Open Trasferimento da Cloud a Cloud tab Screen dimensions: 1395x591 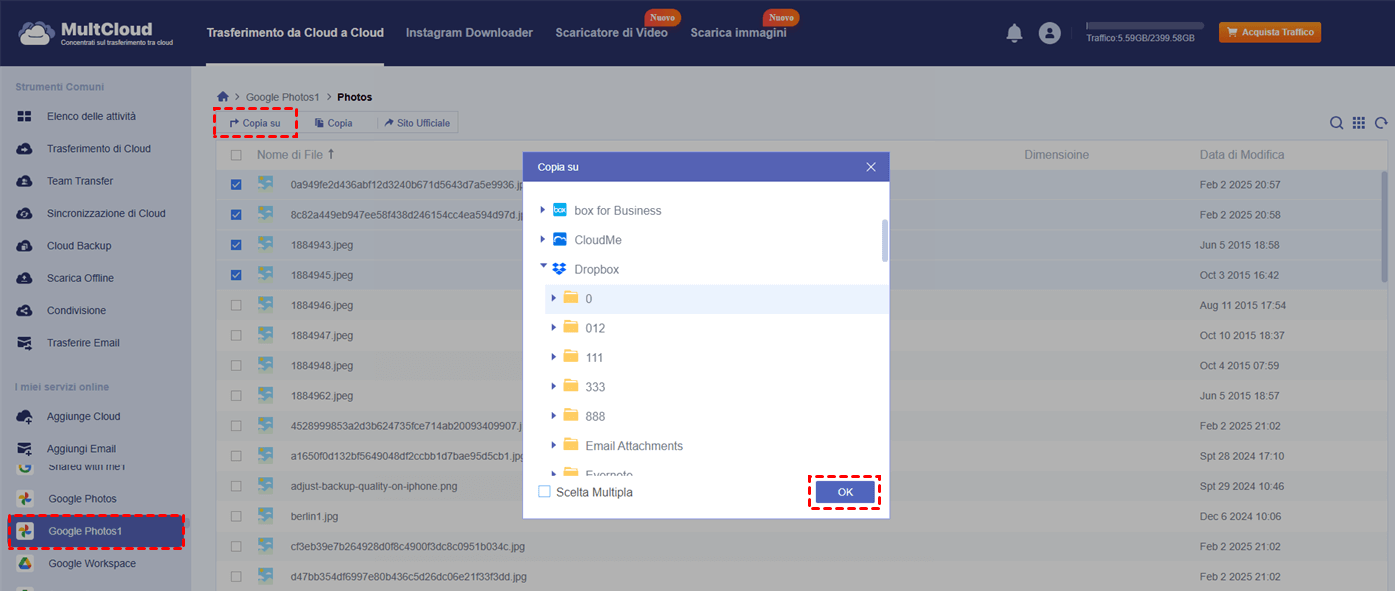tap(295, 33)
